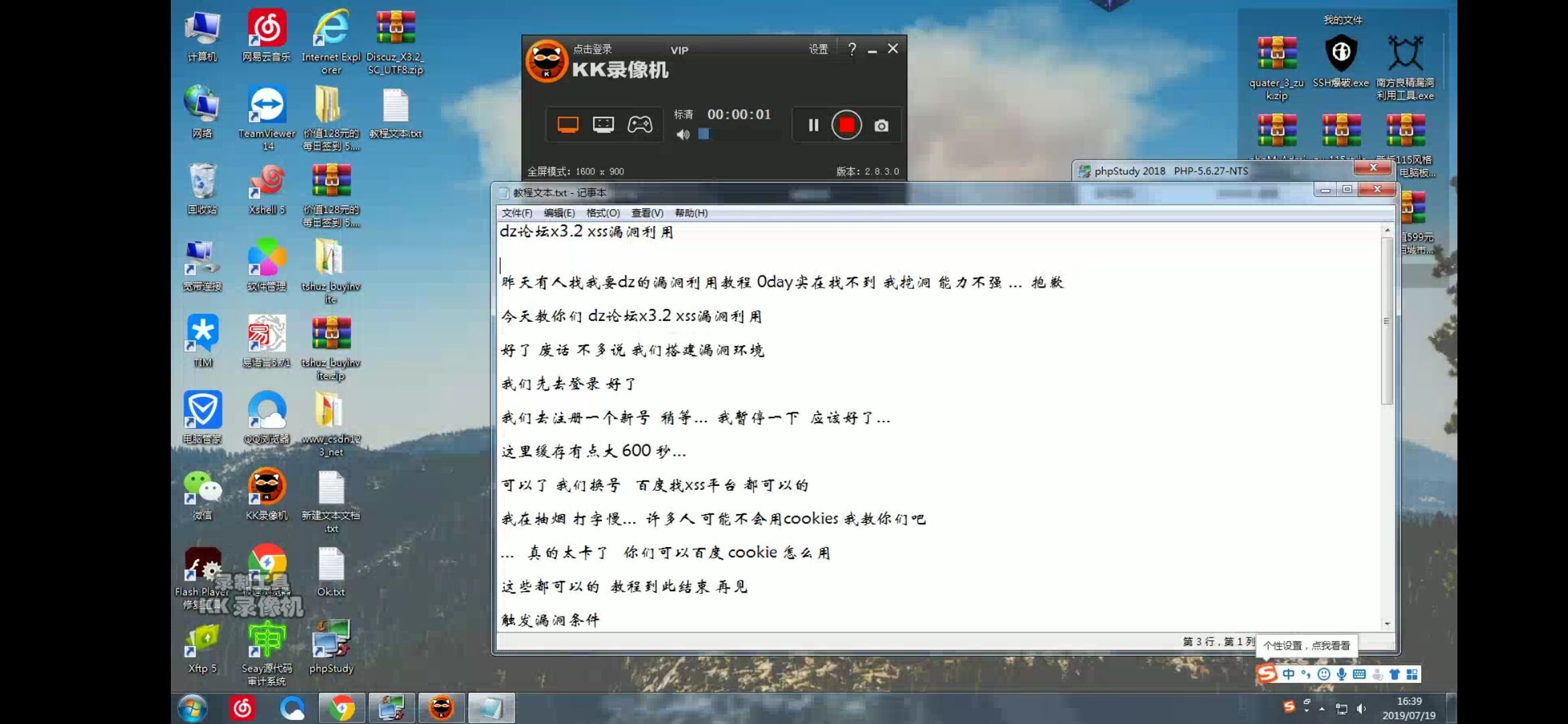Open 软件管理 desktop icon

coord(267,265)
